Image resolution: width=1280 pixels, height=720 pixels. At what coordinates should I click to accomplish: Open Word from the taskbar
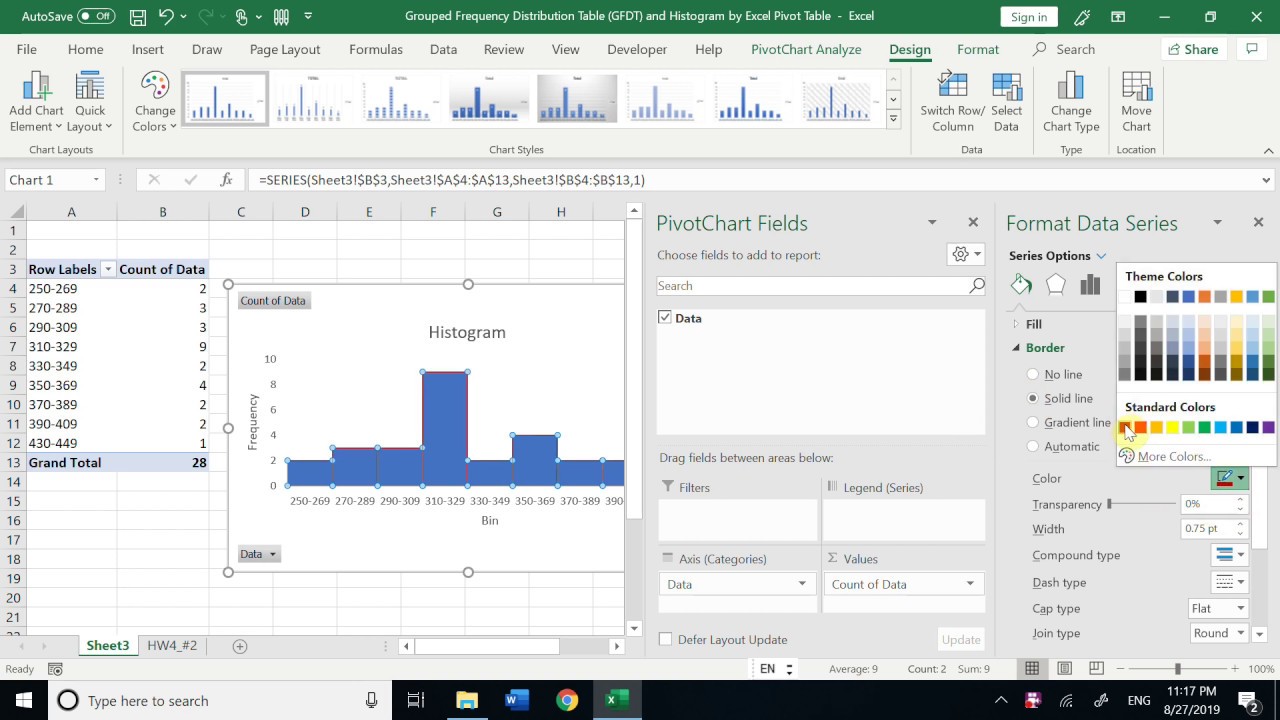(x=516, y=700)
